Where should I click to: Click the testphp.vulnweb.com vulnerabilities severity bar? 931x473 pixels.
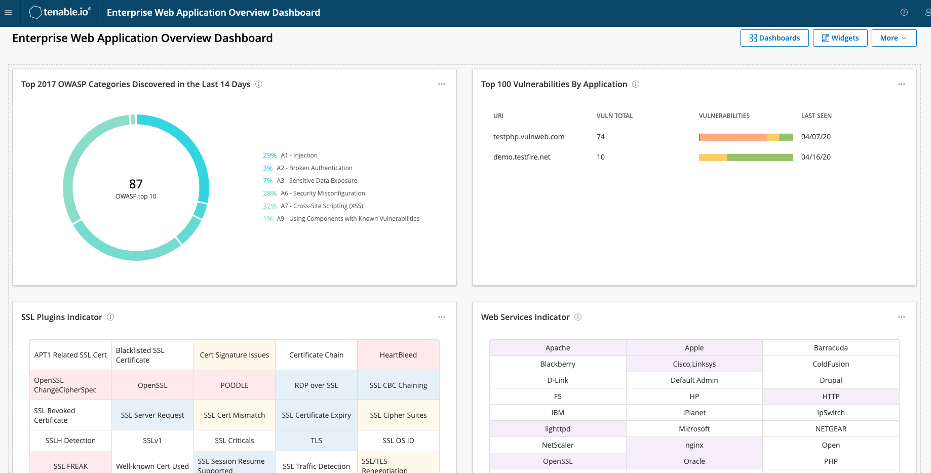coord(746,137)
